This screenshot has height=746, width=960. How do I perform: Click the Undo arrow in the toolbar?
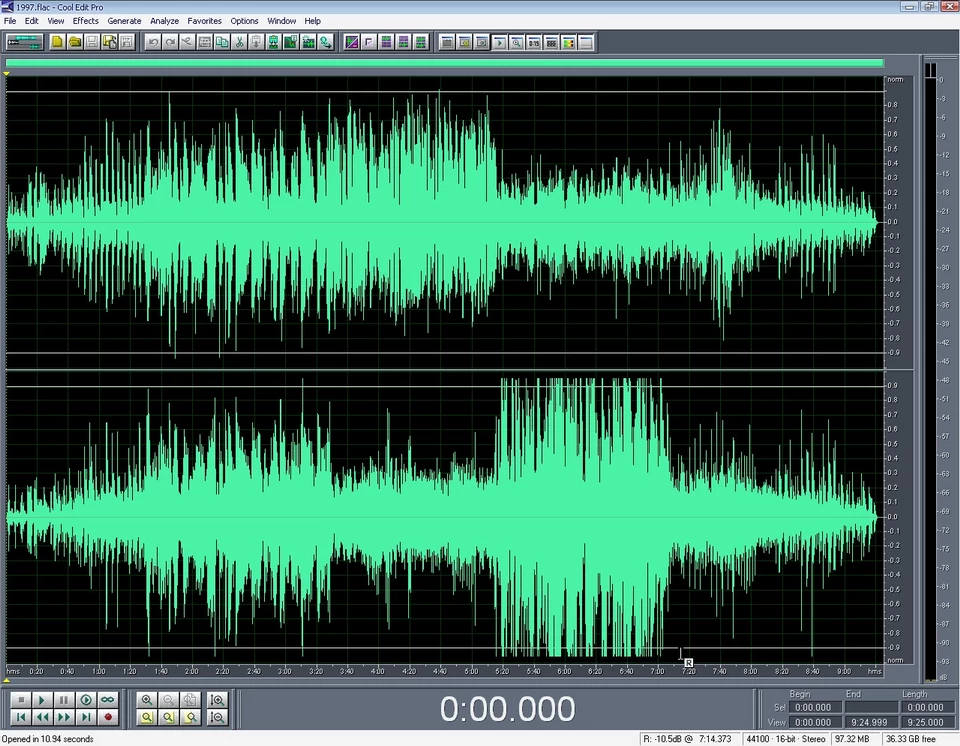point(153,42)
